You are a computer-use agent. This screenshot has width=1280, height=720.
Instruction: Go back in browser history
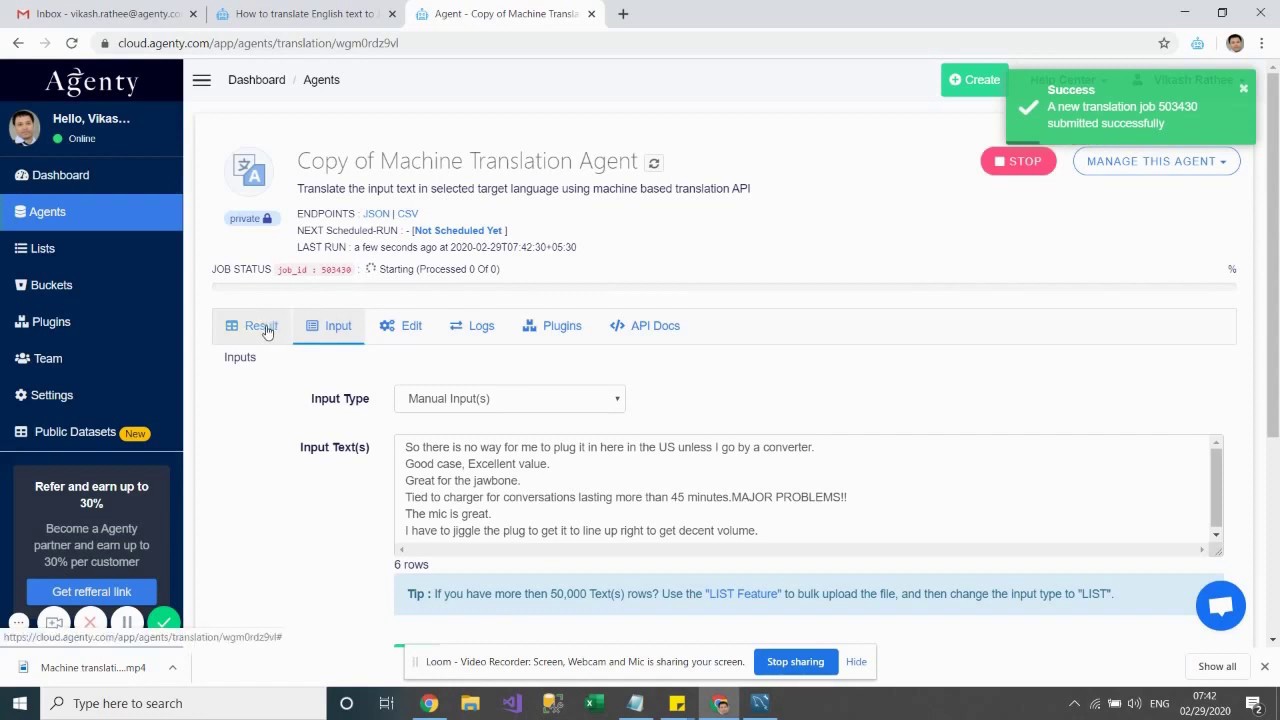[x=18, y=43]
